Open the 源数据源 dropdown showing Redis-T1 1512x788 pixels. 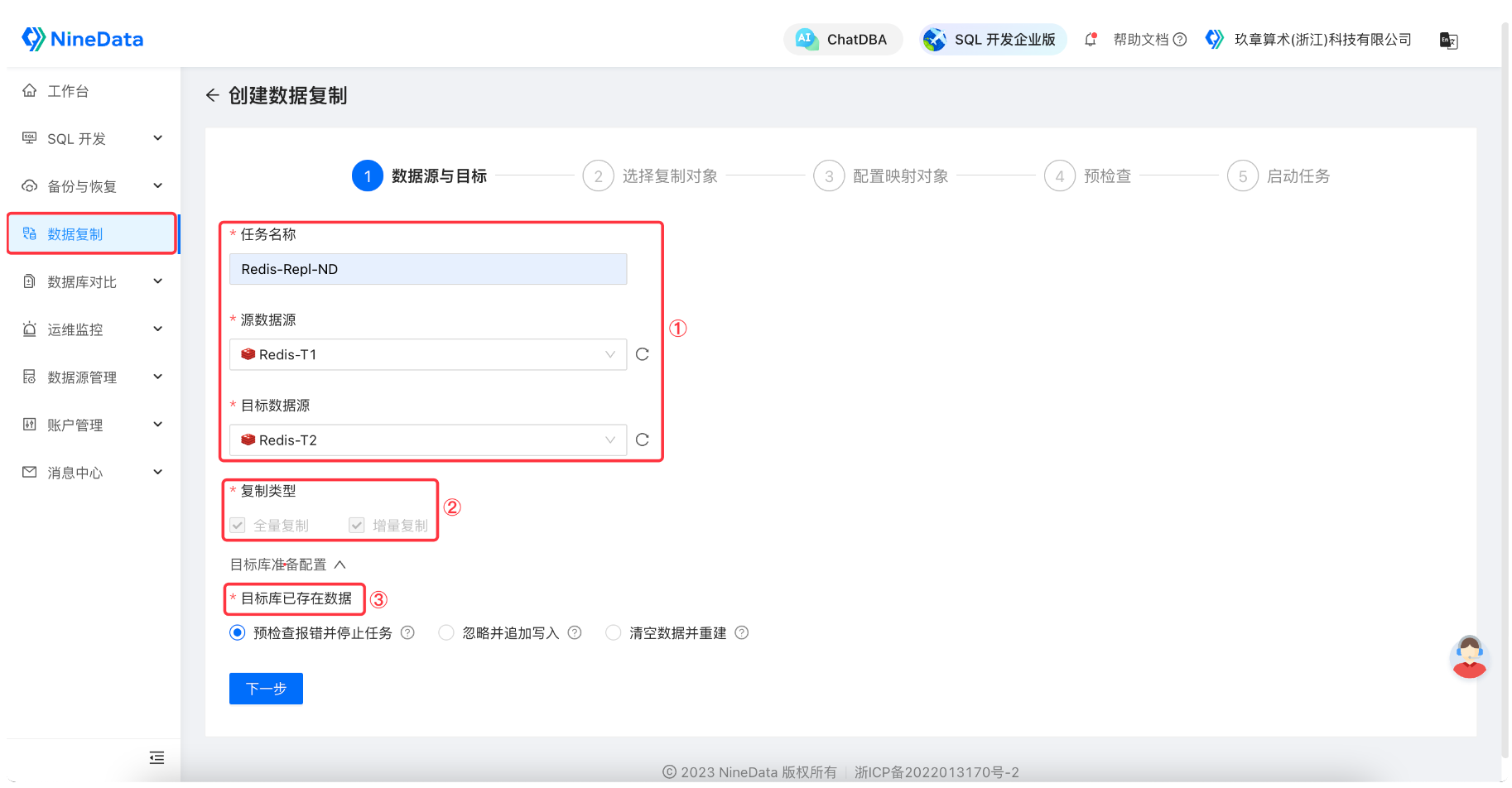click(428, 354)
